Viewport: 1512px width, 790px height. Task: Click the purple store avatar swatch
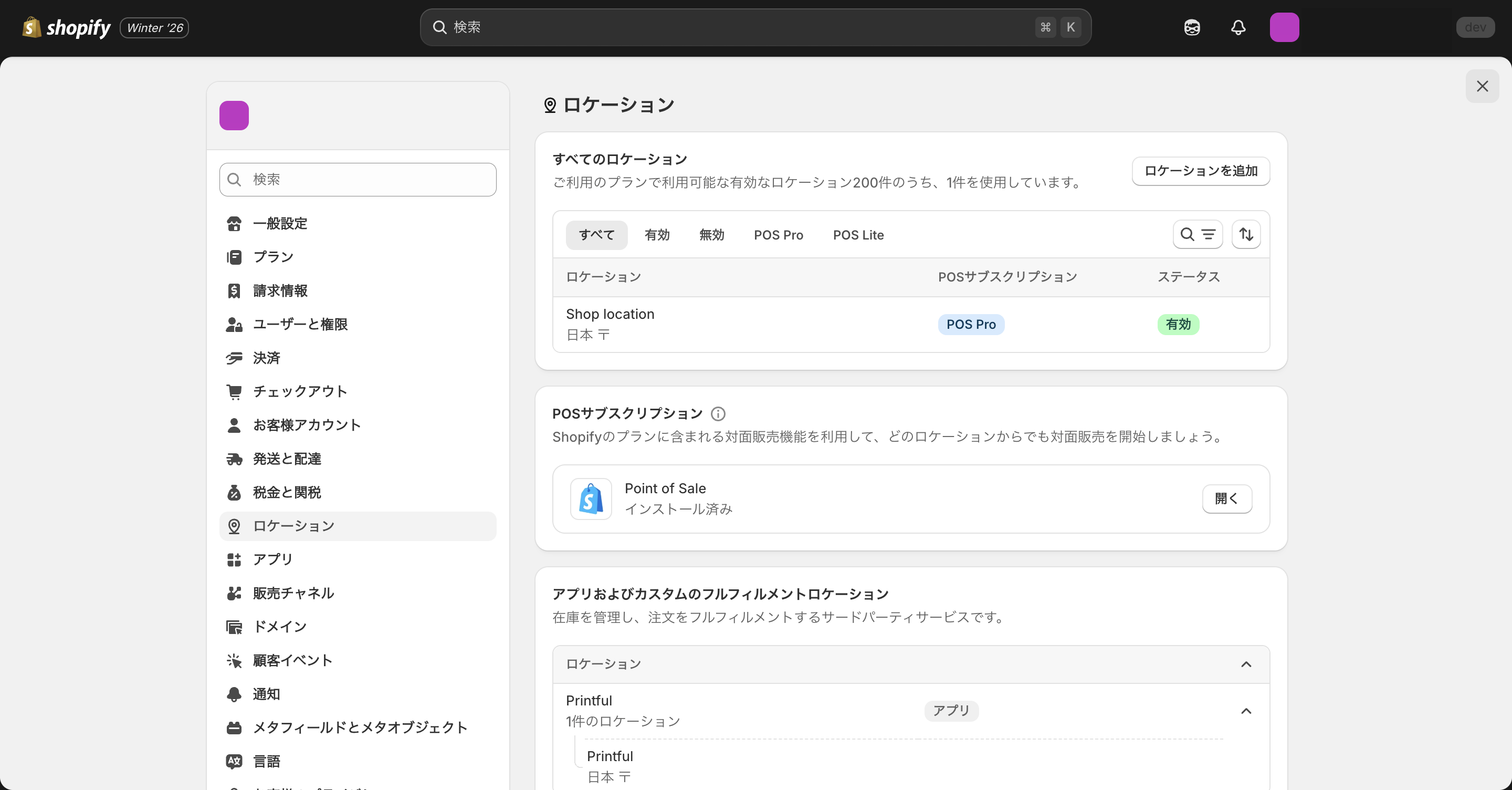point(234,115)
